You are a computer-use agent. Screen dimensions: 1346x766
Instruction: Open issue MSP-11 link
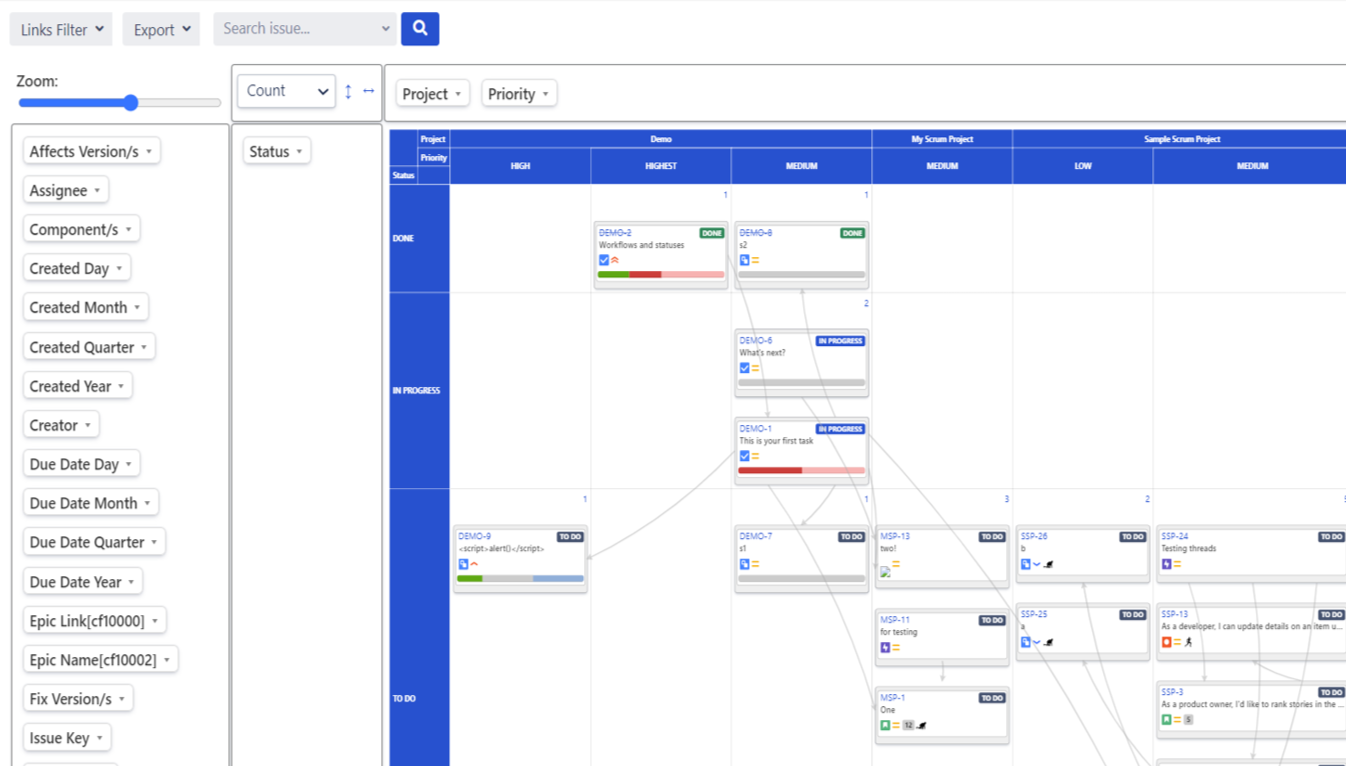click(x=895, y=620)
